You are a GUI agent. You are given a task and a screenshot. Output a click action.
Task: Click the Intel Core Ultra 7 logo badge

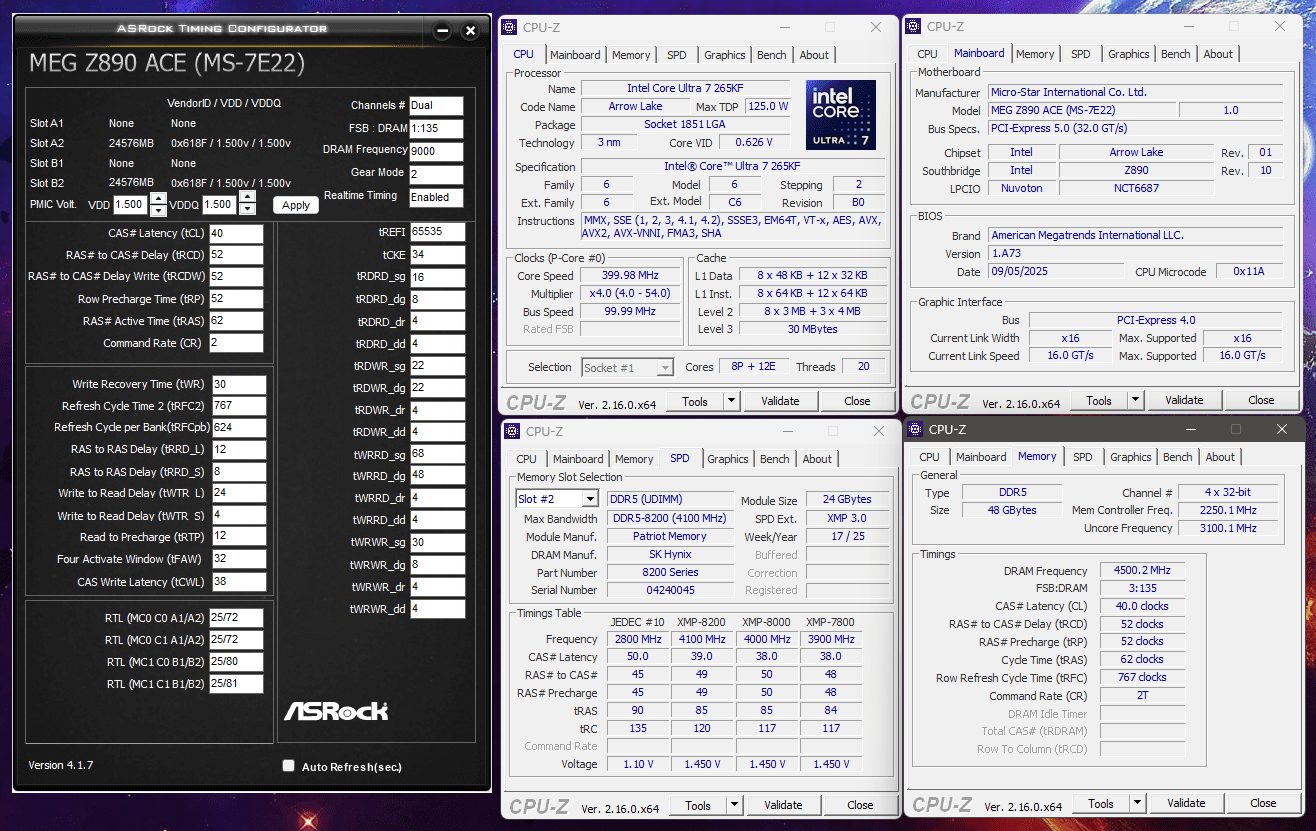[841, 115]
